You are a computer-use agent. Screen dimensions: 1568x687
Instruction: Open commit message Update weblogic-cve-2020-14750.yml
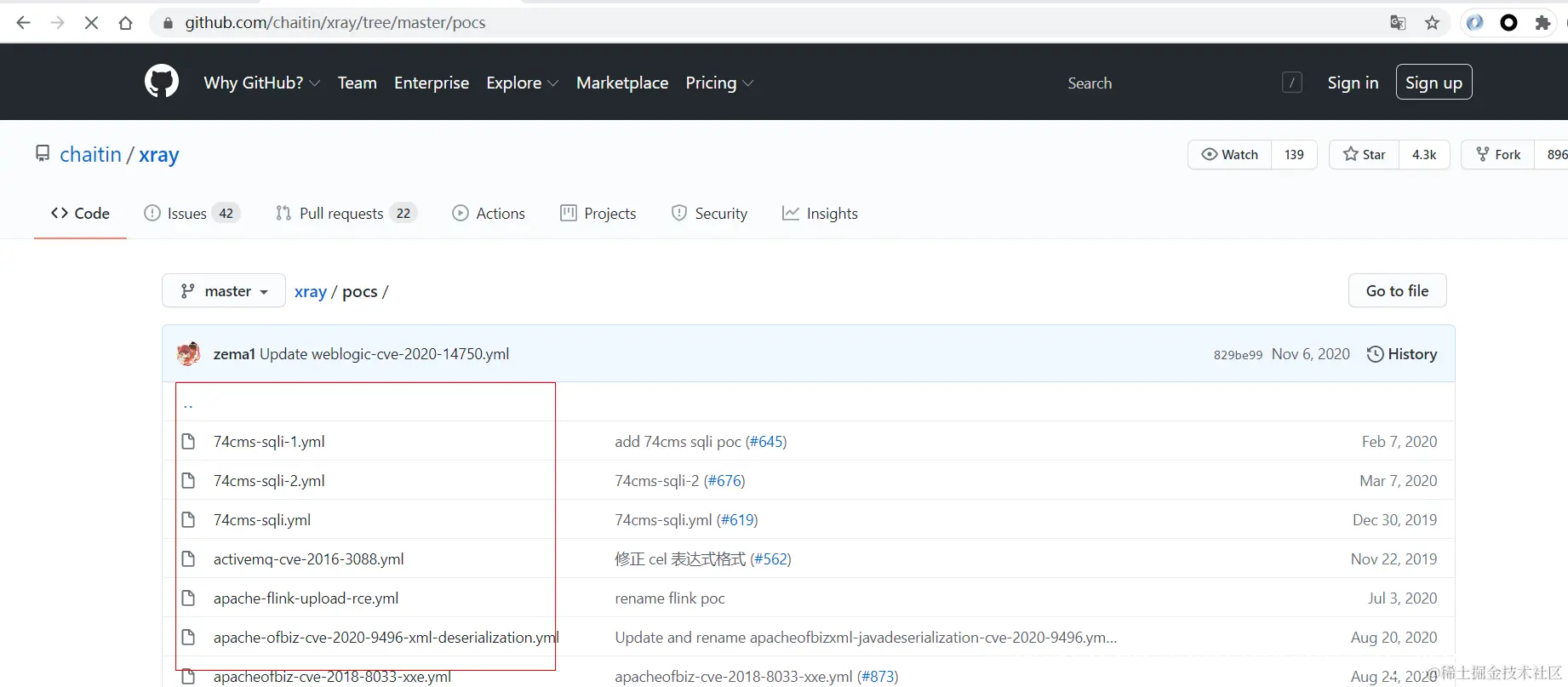(384, 354)
